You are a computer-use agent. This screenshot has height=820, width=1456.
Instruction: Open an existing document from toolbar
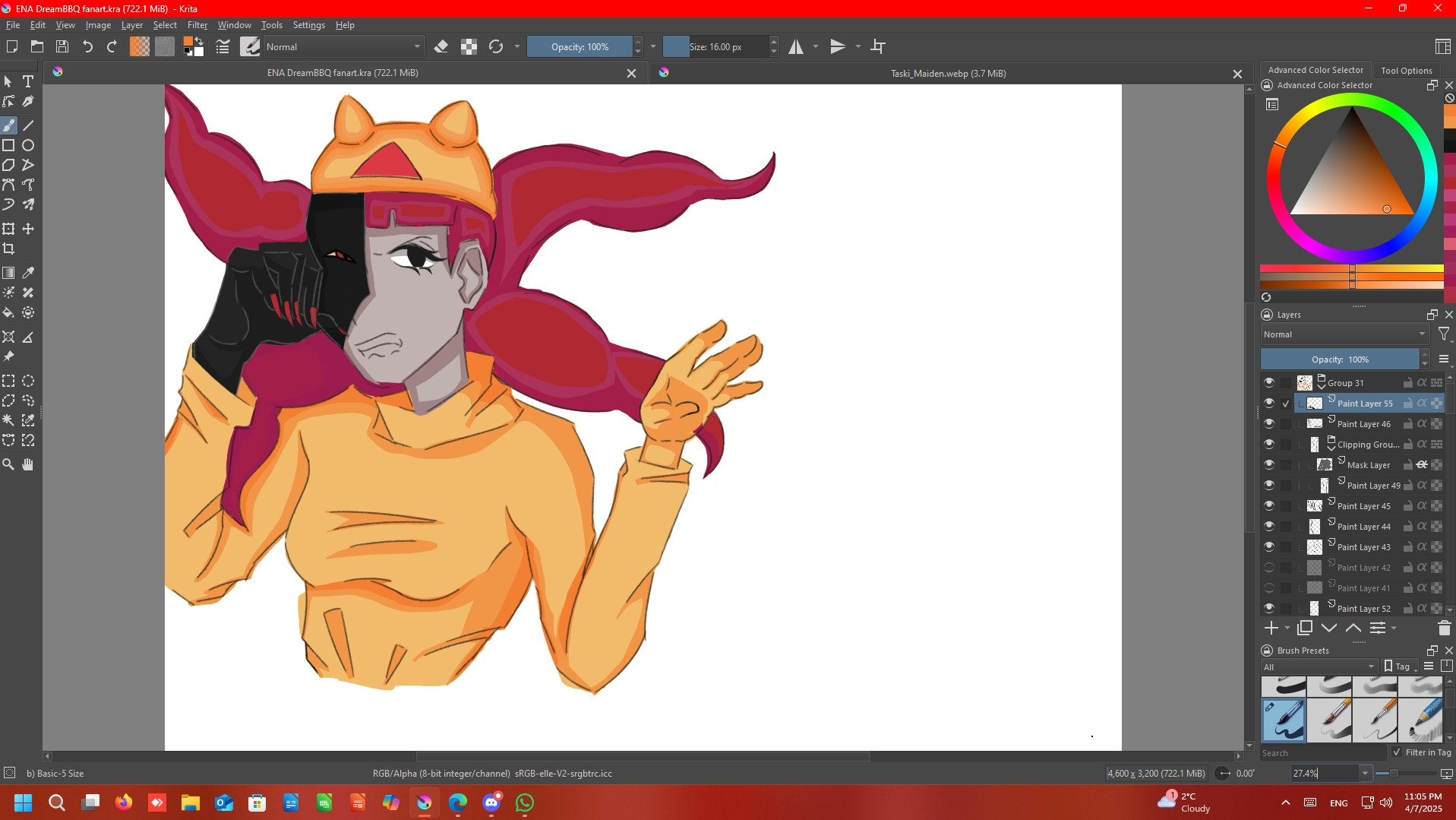coord(36,46)
